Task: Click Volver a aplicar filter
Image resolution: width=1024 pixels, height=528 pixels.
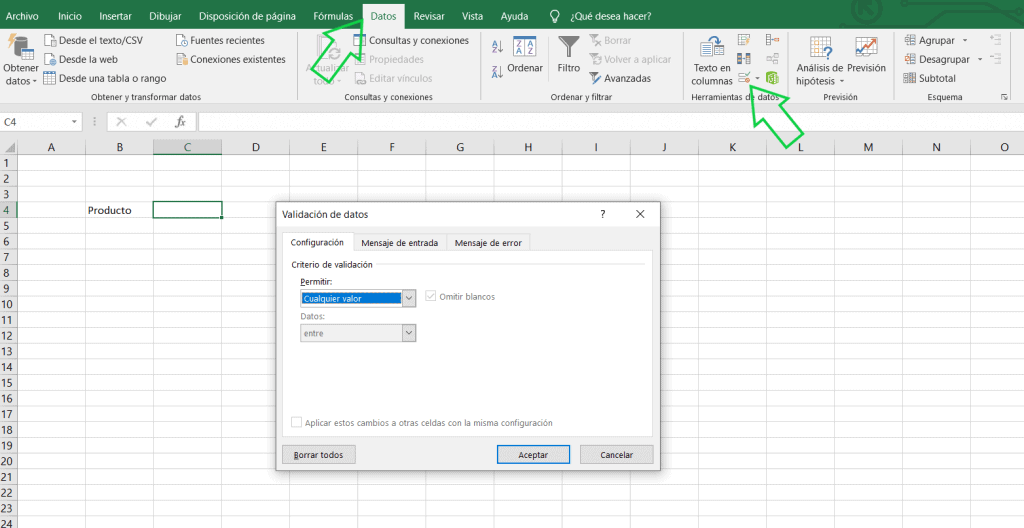Action: (x=630, y=59)
